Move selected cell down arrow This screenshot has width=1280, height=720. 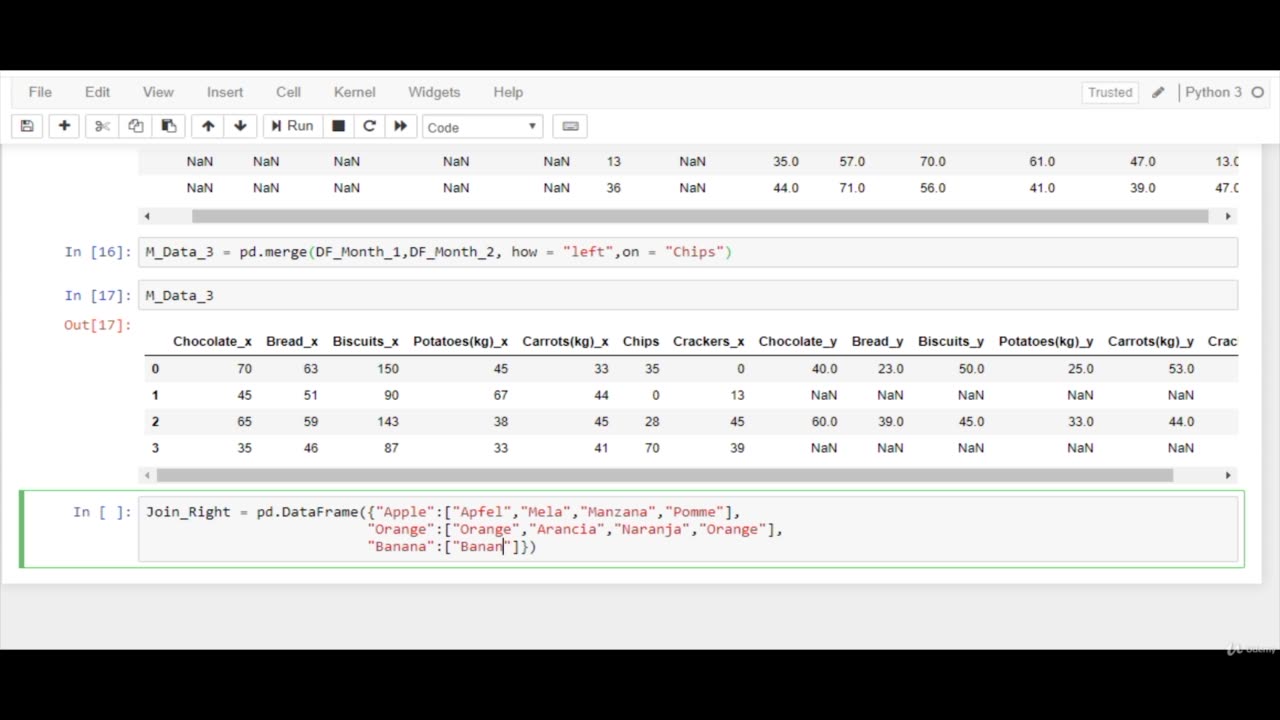coord(240,126)
